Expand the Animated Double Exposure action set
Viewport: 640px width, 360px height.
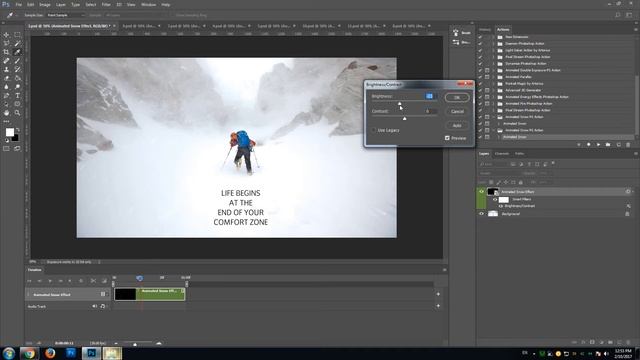493,70
